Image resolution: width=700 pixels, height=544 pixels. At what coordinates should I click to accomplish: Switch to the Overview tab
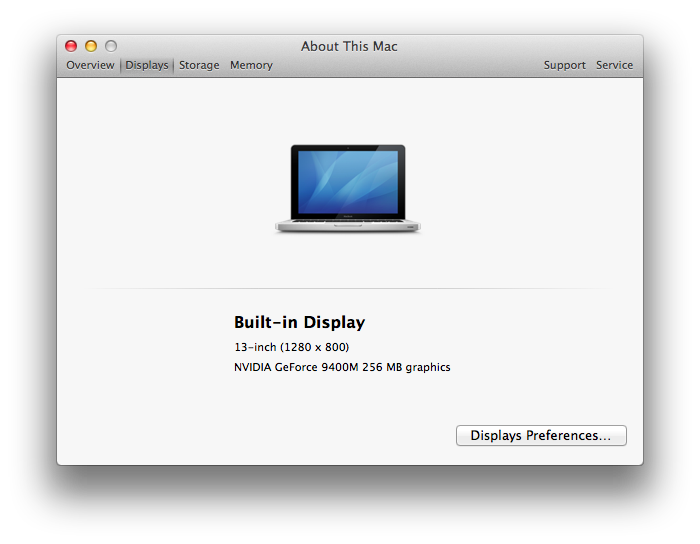coord(90,65)
